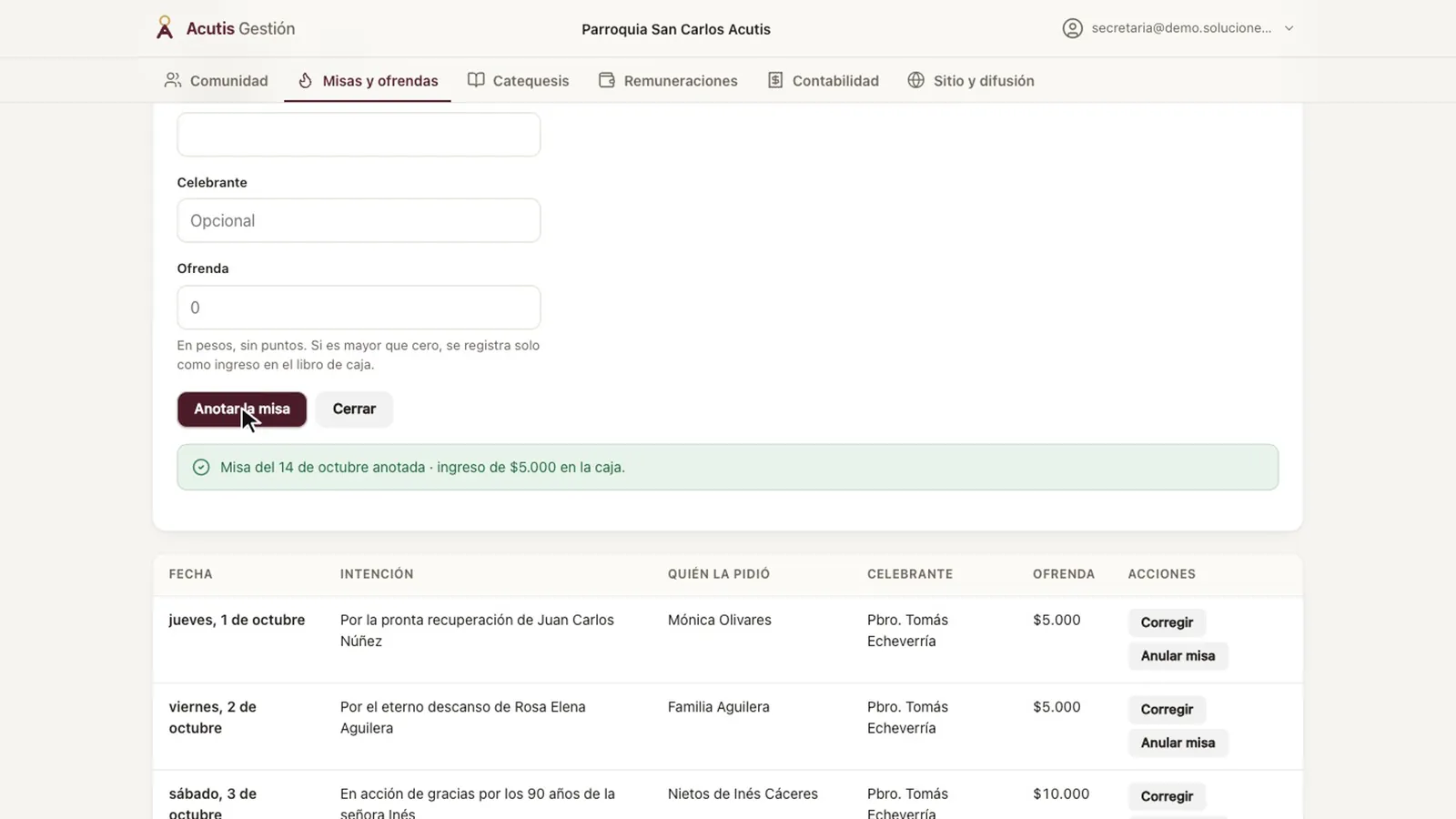Image resolution: width=1456 pixels, height=819 pixels.
Task: Click the Comunidad people icon
Action: click(x=173, y=80)
